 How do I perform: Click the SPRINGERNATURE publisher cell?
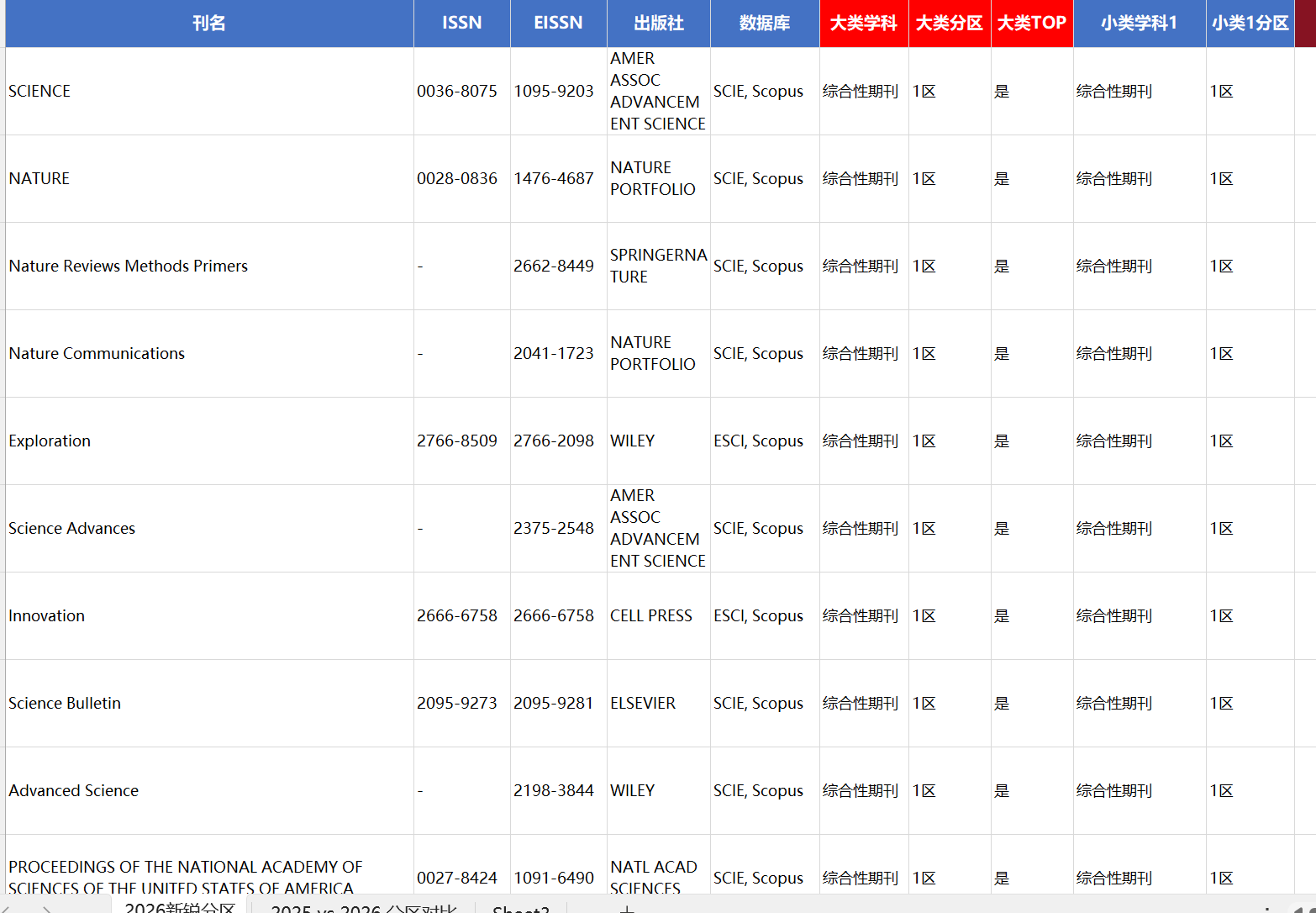pyautogui.click(x=659, y=266)
